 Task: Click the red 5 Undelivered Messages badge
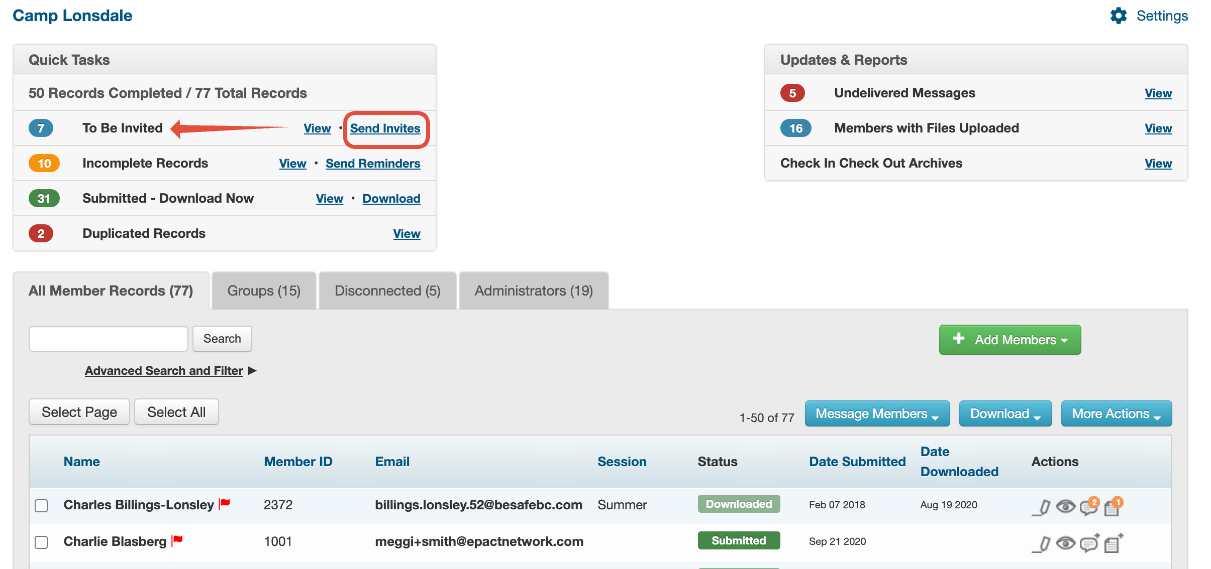click(x=793, y=93)
